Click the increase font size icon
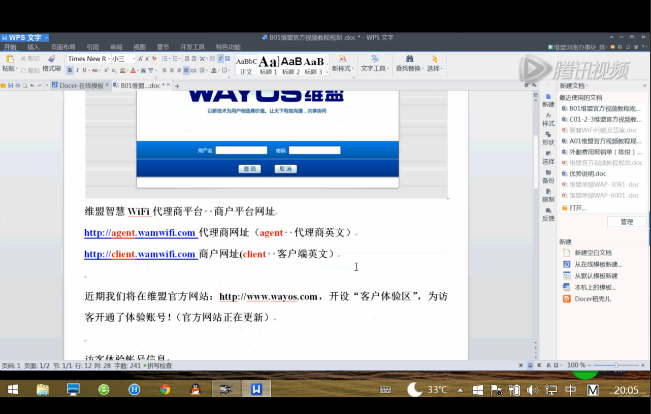The width and height of the screenshot is (651, 414). coord(141,59)
